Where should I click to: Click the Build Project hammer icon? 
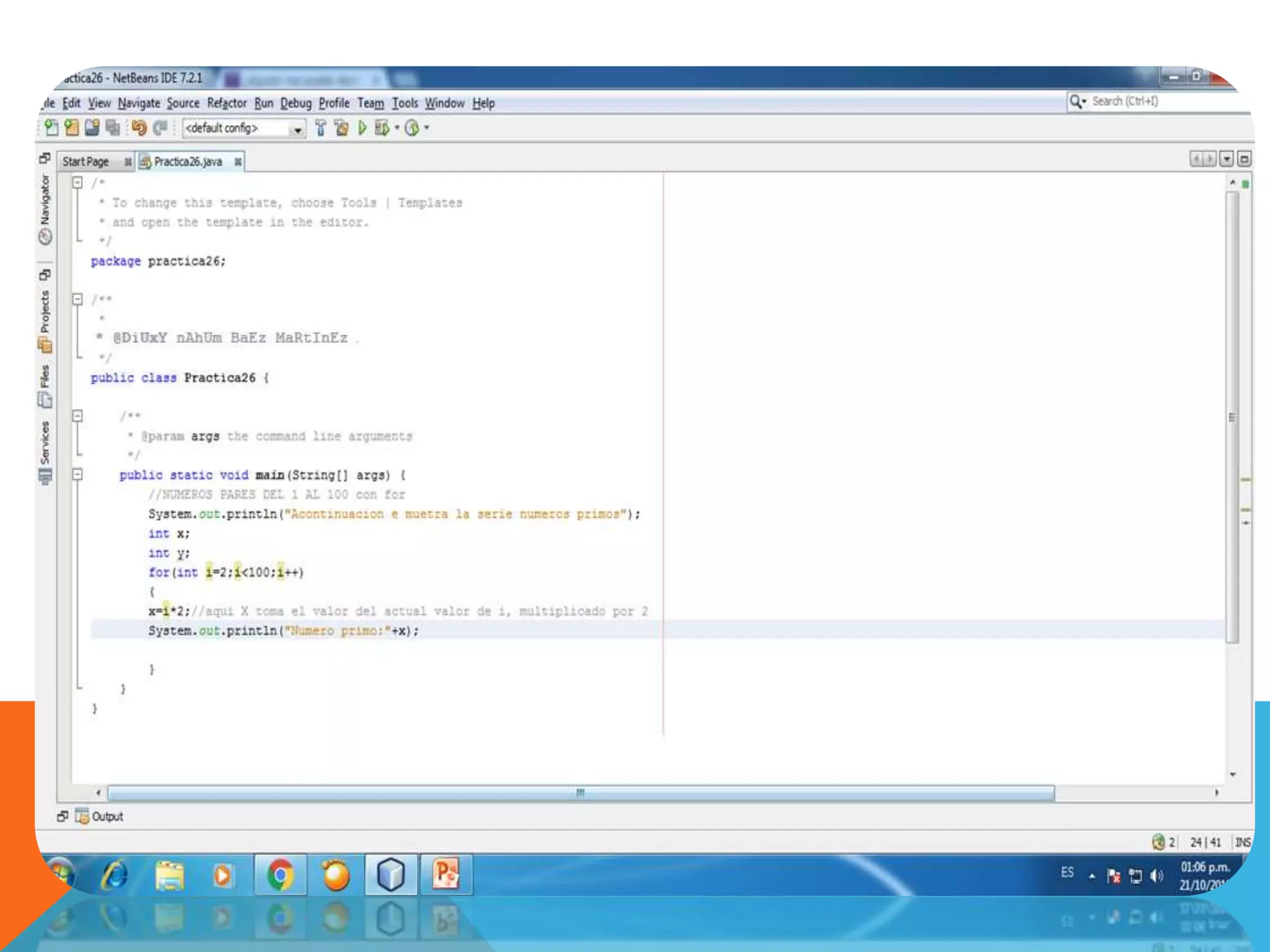(321, 128)
